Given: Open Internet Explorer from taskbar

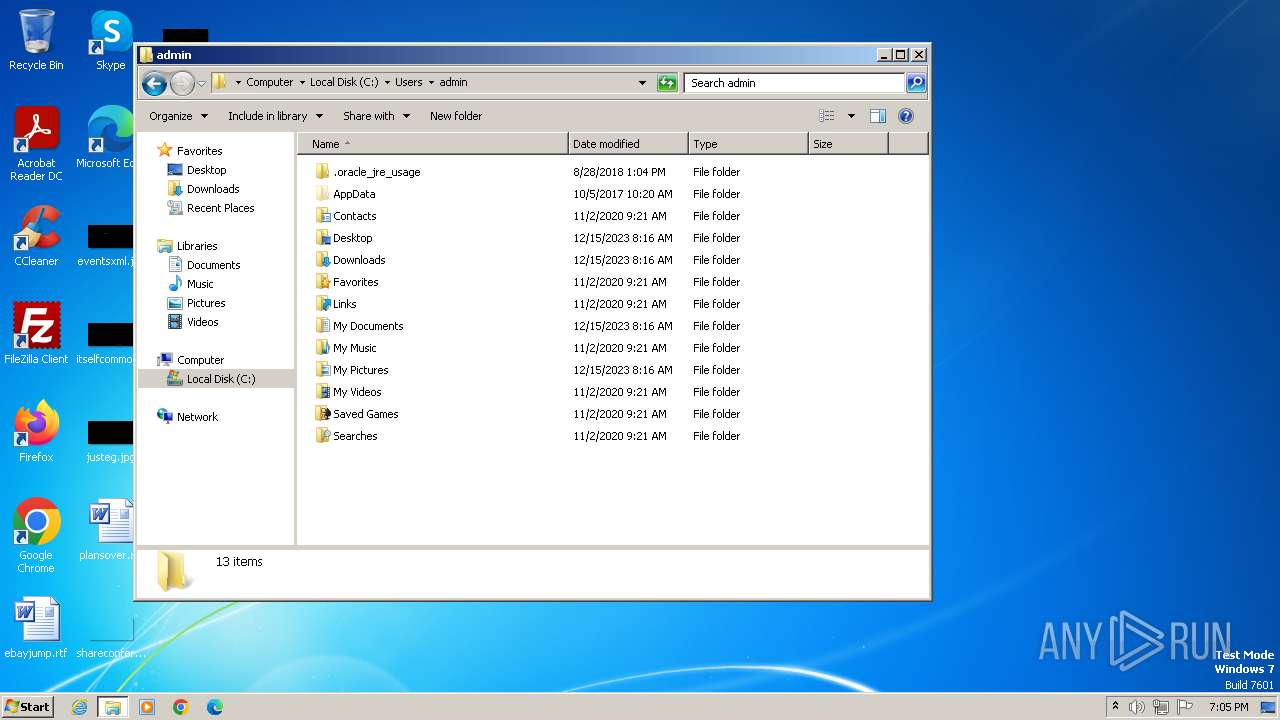Looking at the screenshot, I should [79, 707].
